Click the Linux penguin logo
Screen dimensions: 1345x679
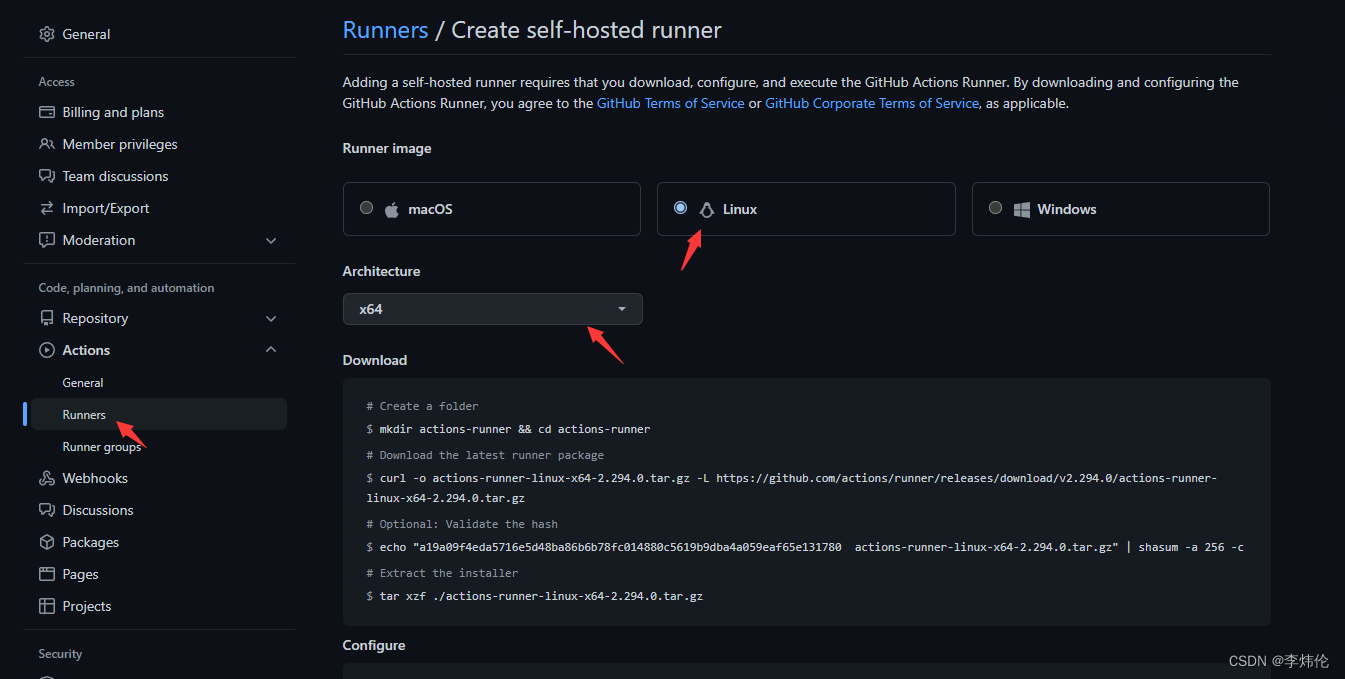(707, 209)
